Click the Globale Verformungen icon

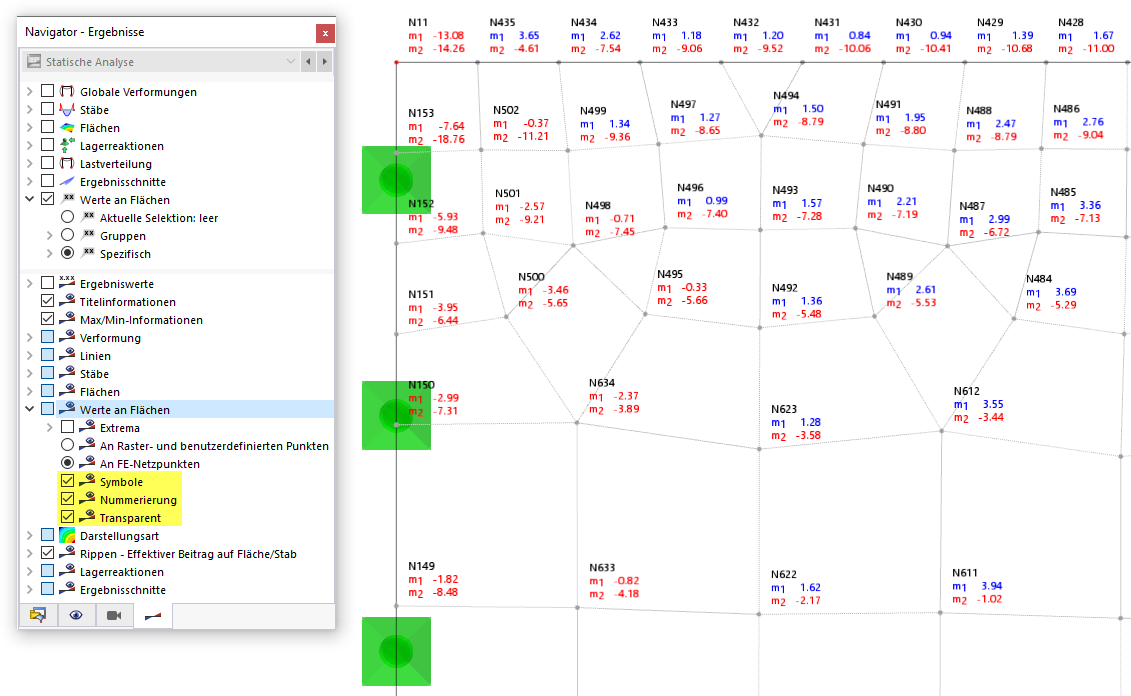click(67, 92)
